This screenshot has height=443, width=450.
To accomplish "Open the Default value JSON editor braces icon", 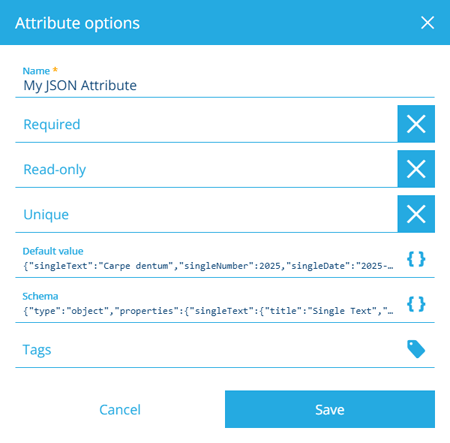I will (x=416, y=259).
